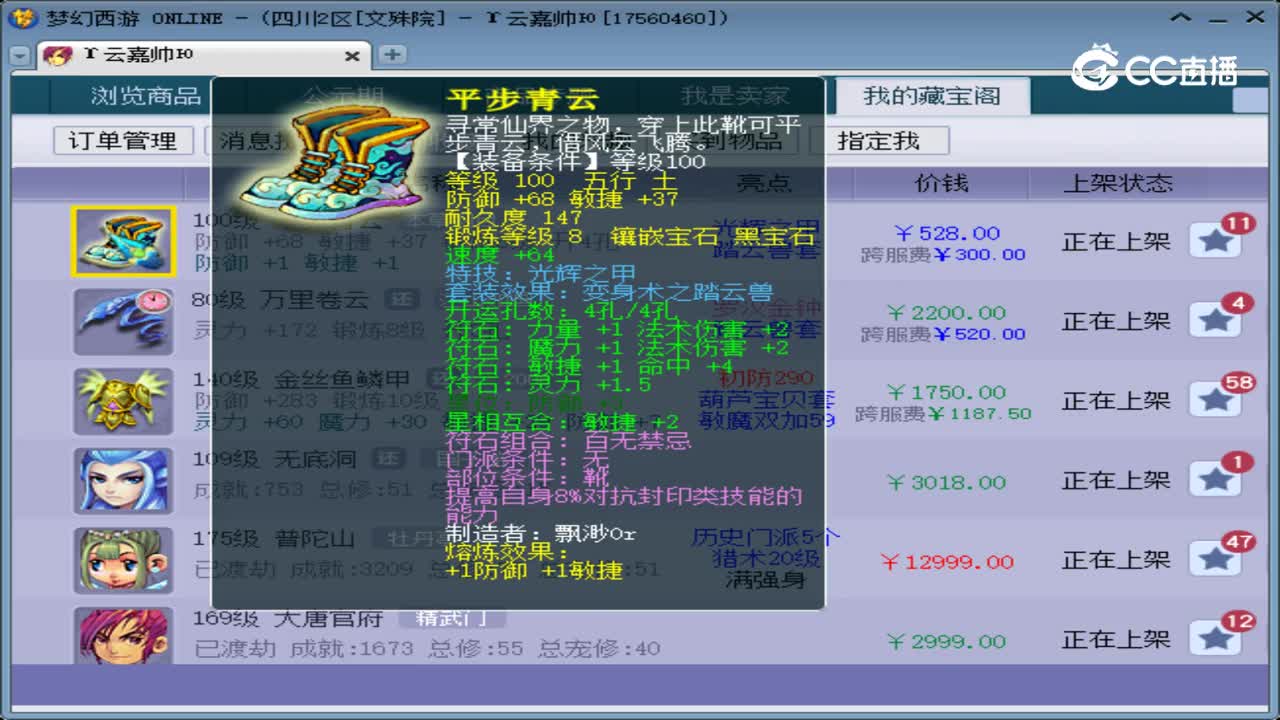Image resolution: width=1280 pixels, height=720 pixels.
Task: Click favorite star with badge 12
Action: (x=1215, y=639)
